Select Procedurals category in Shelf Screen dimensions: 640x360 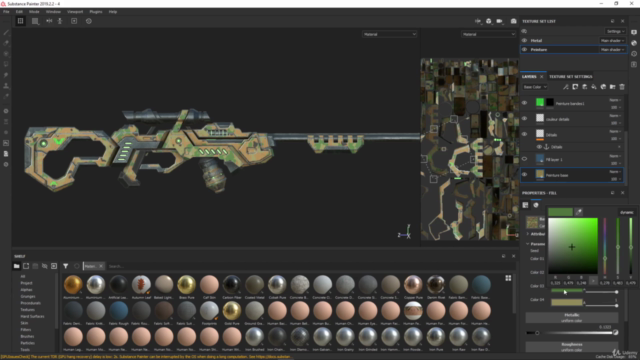[31, 303]
